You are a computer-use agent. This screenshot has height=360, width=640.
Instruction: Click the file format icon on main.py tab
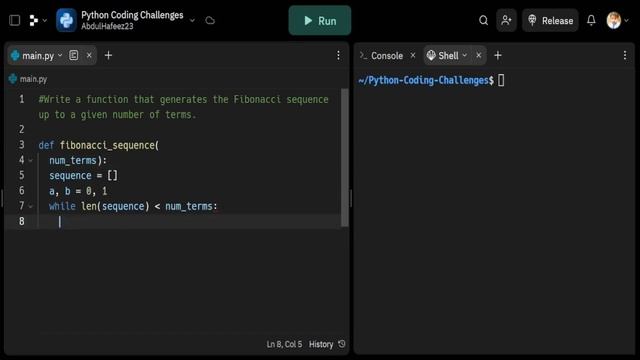(x=73, y=55)
